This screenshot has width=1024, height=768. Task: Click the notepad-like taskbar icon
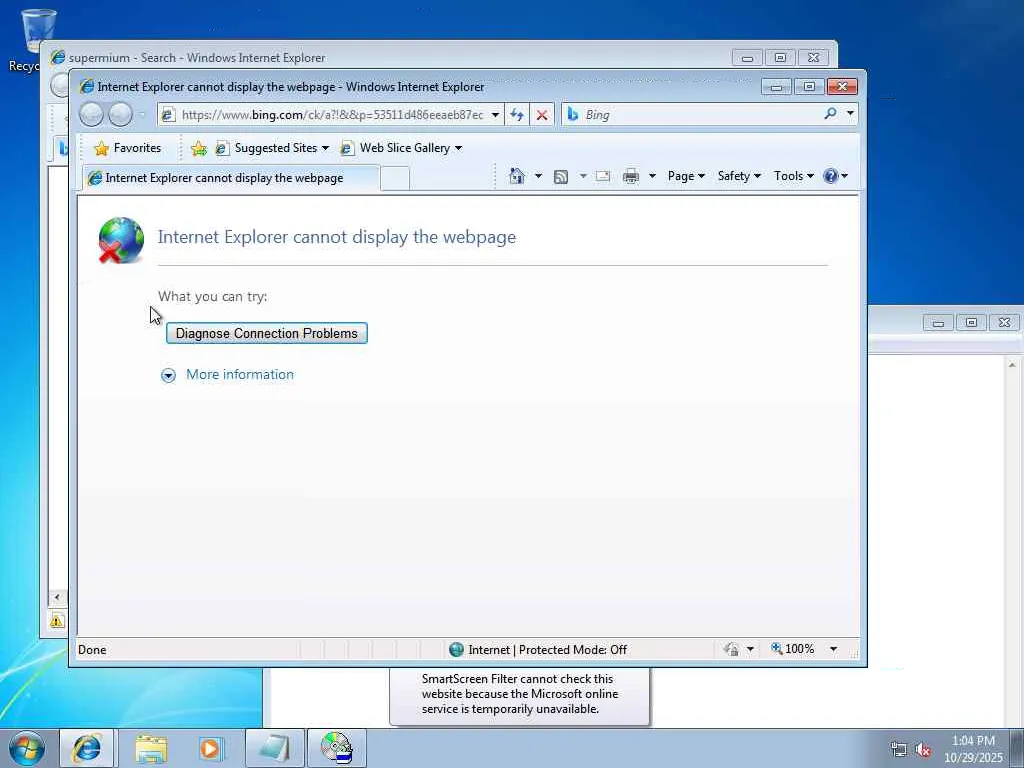click(275, 748)
